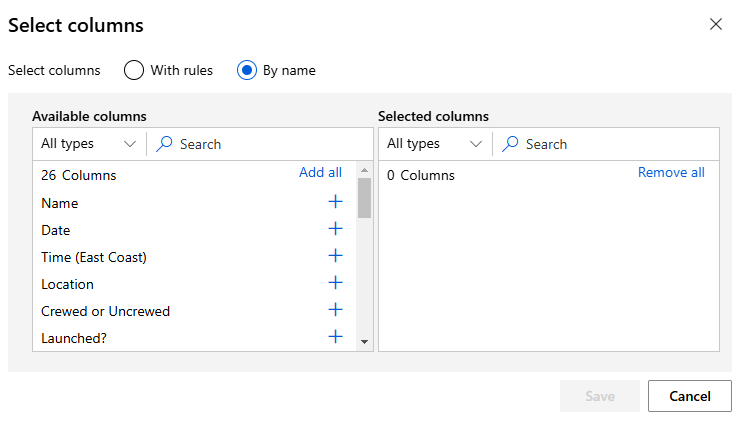
Task: Click plus next to Crewed or Uncrewed
Action: 335,309
